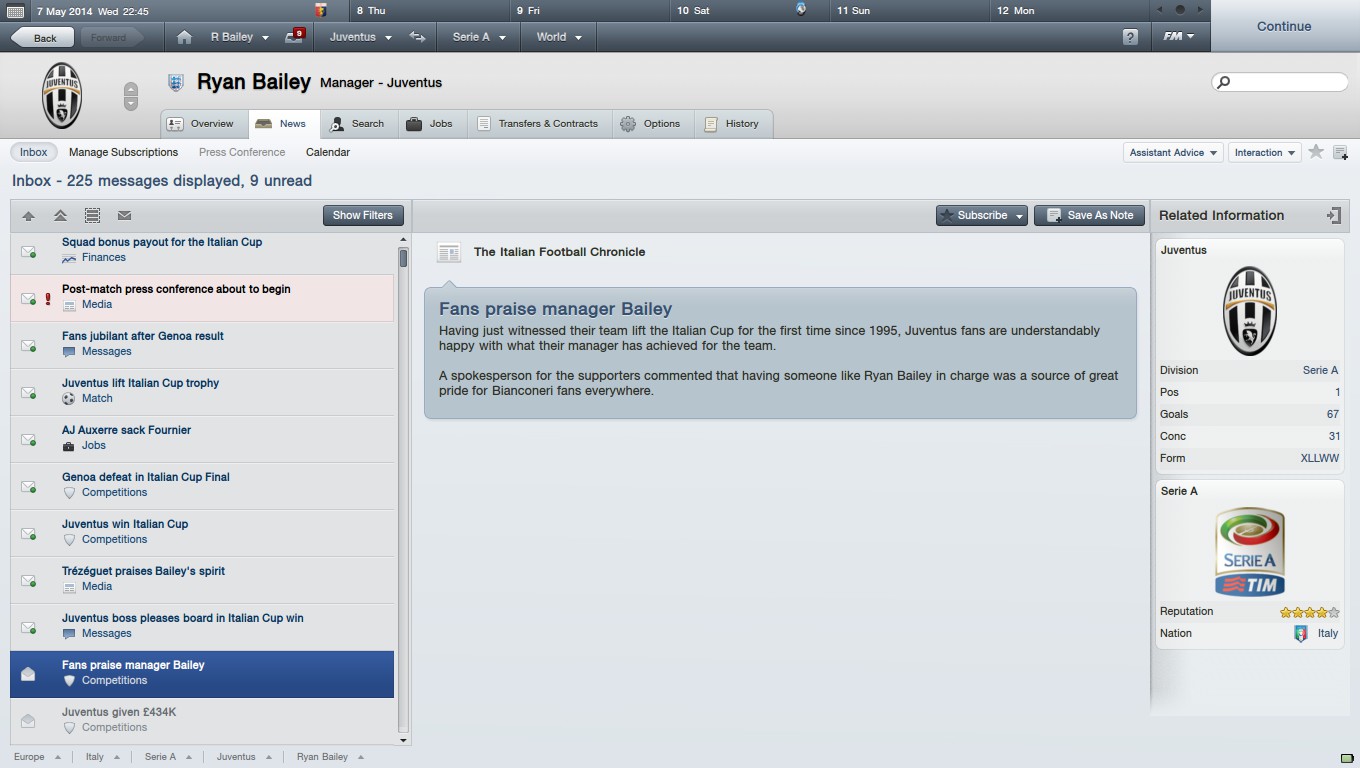Open the Calendar sub-tab

pyautogui.click(x=328, y=152)
